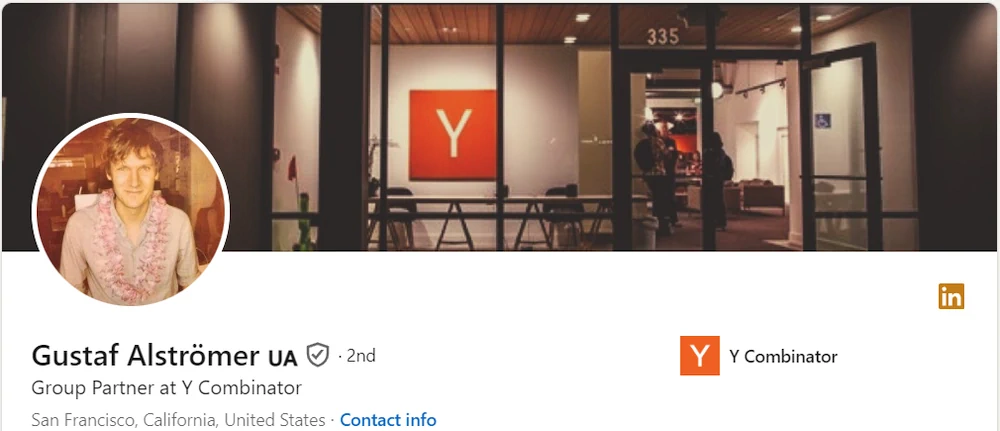Click the blue accessibility sign in banner

pyautogui.click(x=822, y=121)
